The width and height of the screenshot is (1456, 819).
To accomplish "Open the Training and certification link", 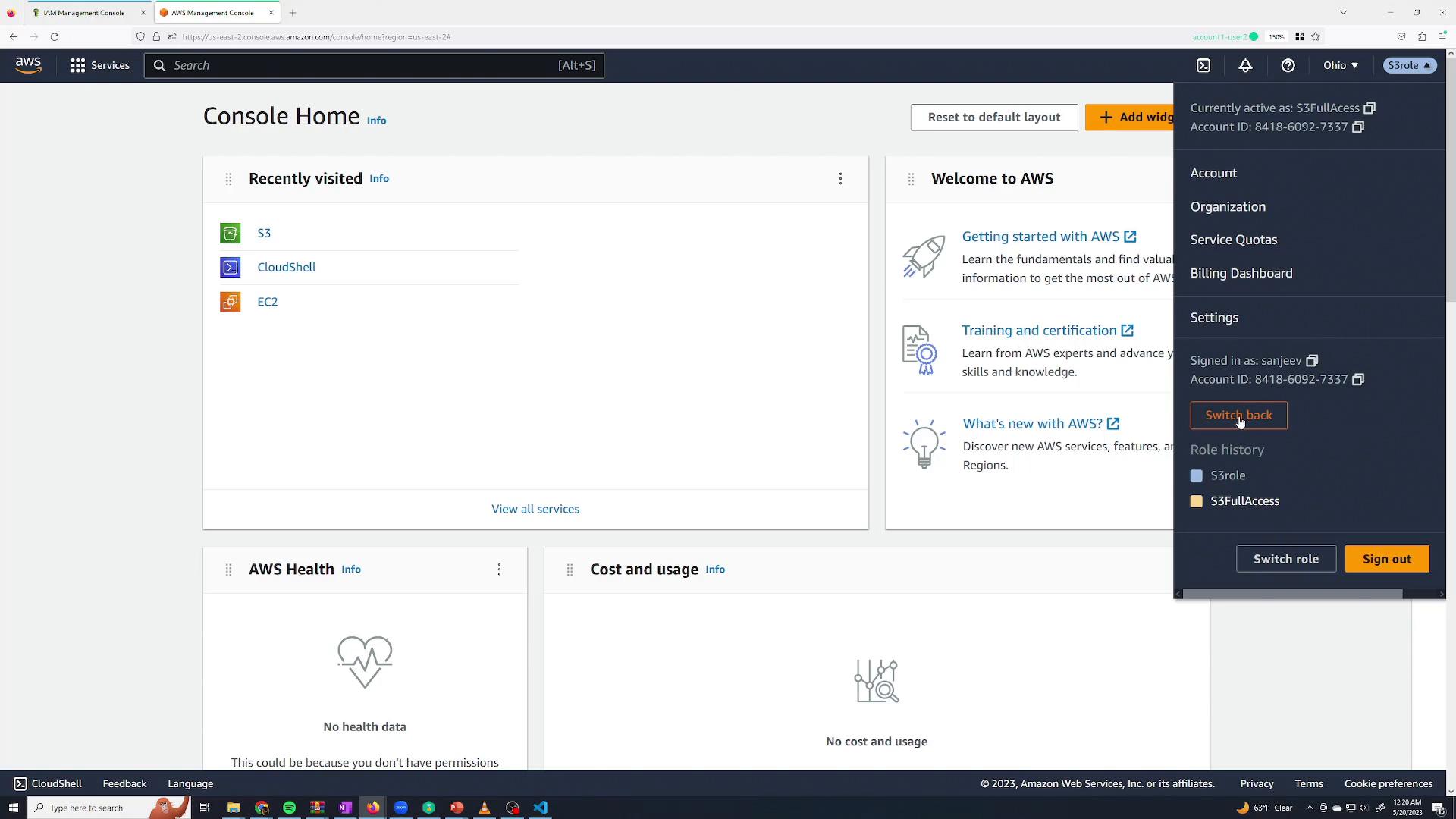I will 1047,331.
